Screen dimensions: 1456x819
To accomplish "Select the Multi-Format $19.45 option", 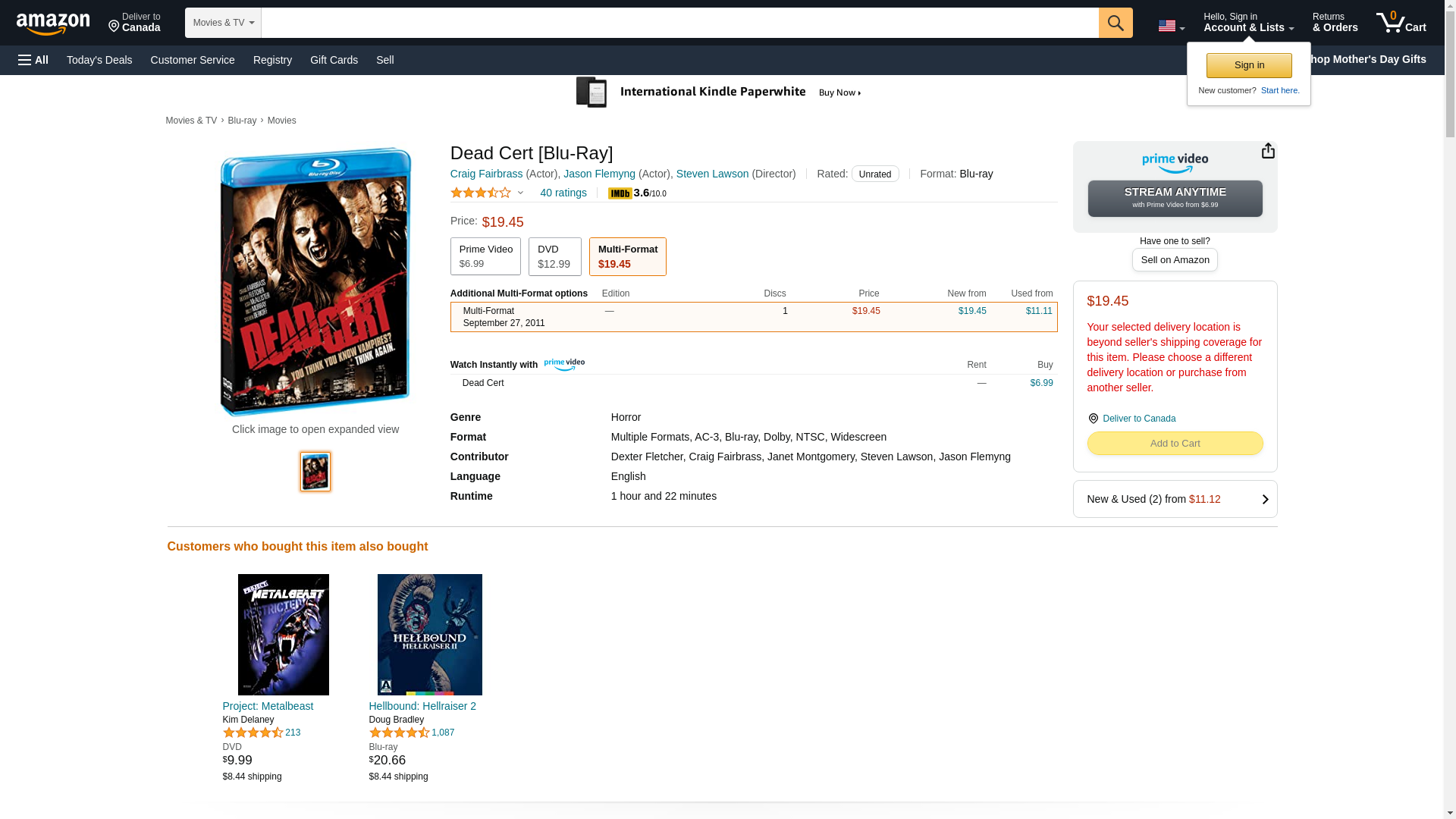I will (x=627, y=256).
